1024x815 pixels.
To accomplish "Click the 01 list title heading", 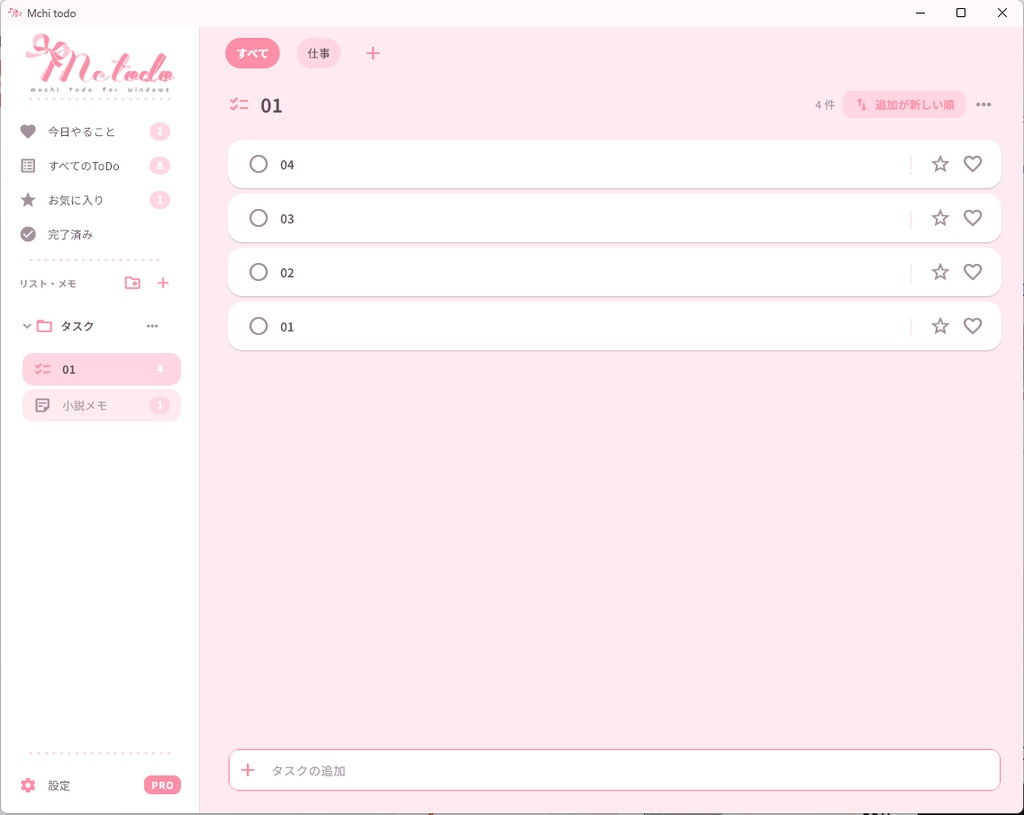I will point(271,106).
